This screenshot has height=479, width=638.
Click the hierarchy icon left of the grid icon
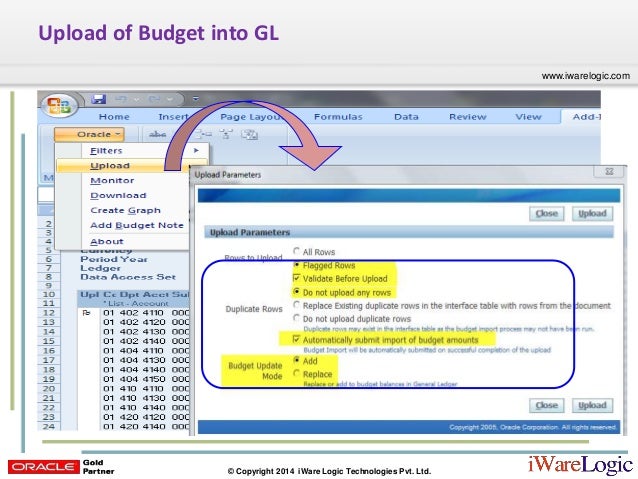point(226,134)
